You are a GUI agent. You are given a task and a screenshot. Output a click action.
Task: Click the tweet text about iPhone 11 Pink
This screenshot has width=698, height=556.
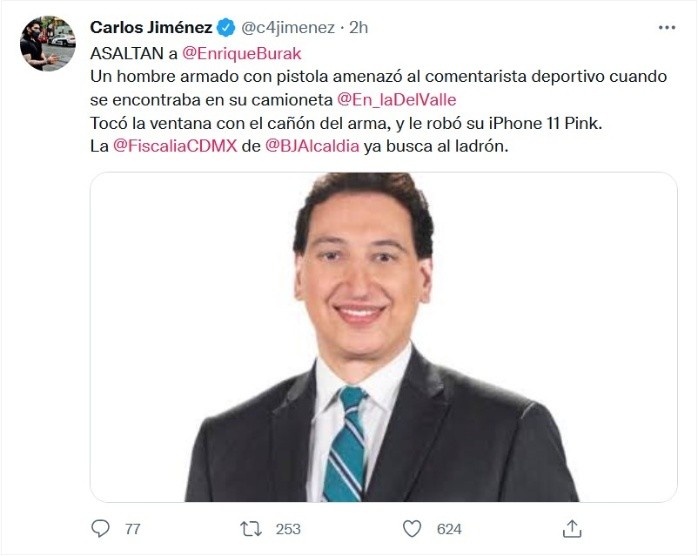coord(346,123)
